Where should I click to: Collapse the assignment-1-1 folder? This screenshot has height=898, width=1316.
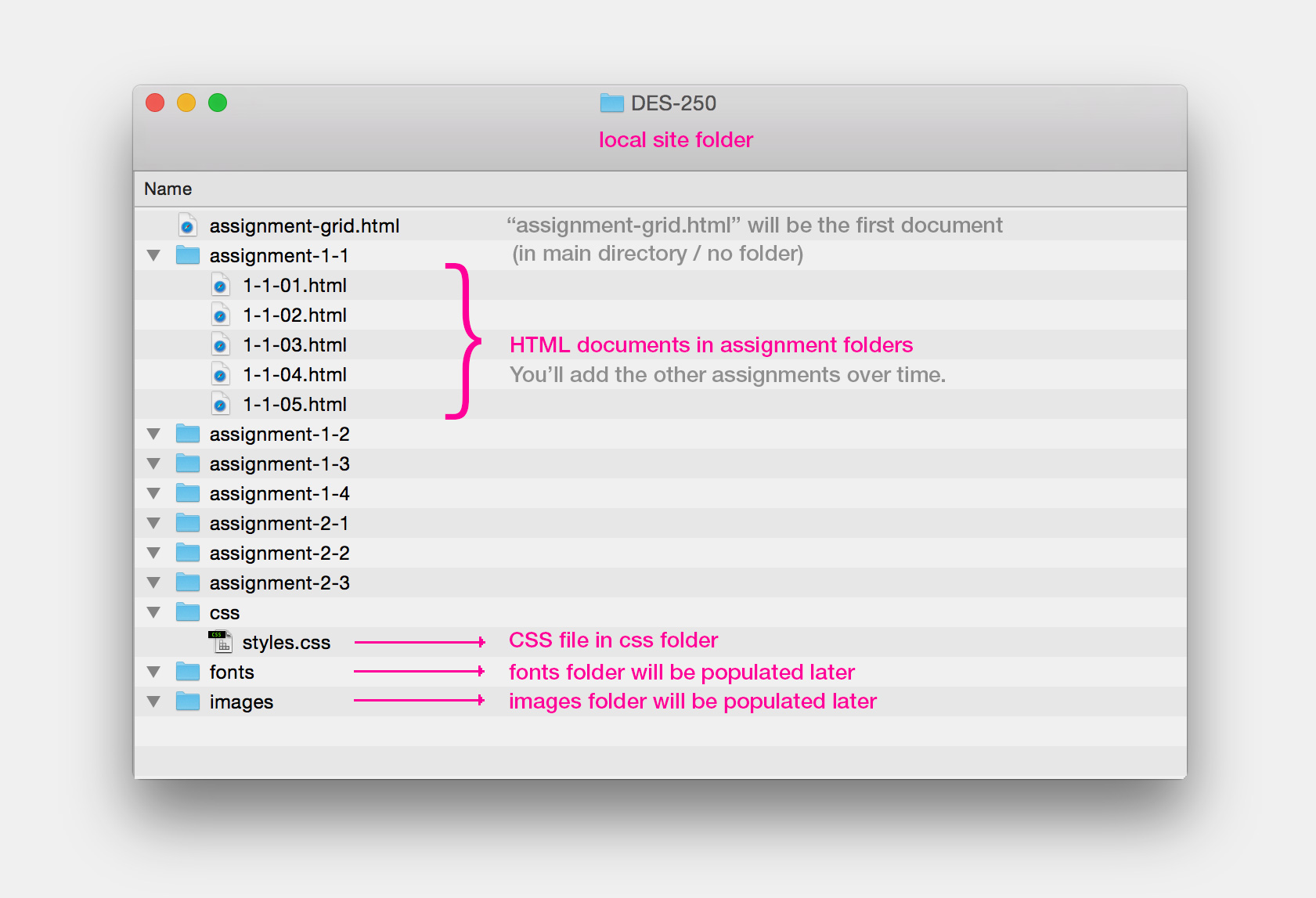click(153, 255)
